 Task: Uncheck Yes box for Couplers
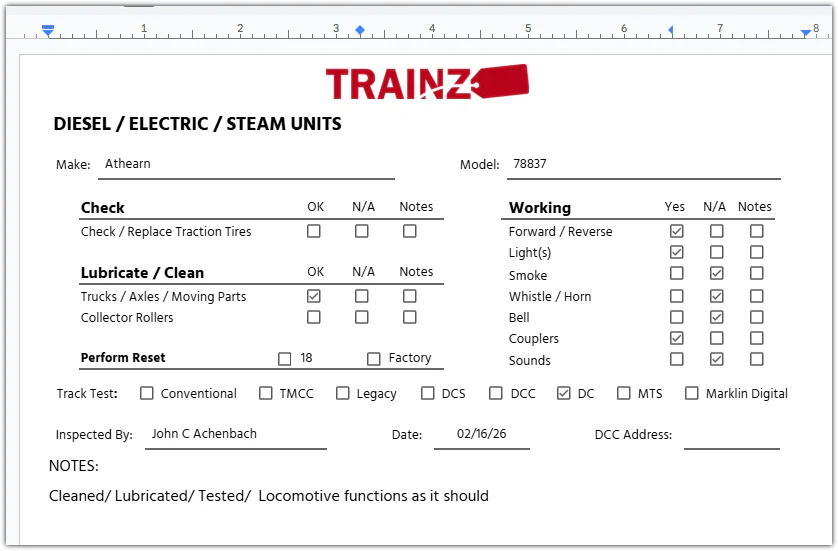tap(677, 338)
